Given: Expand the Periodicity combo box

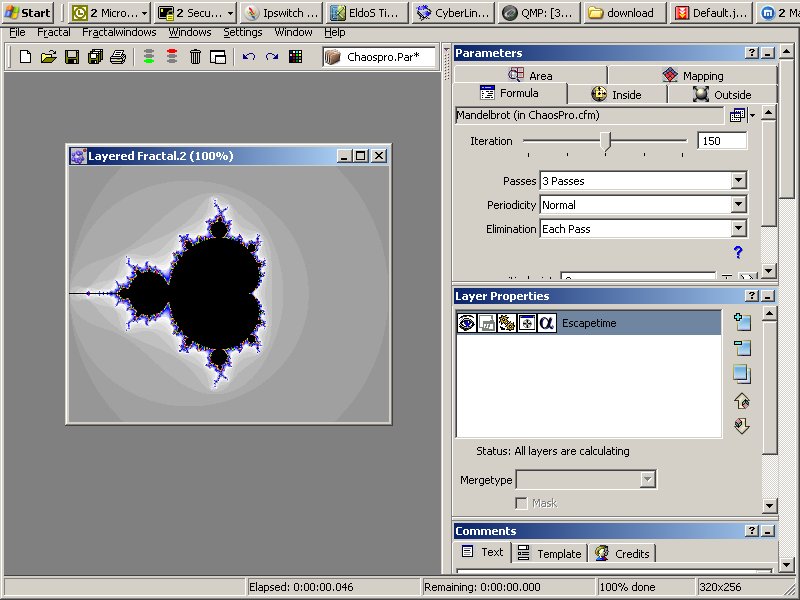Looking at the screenshot, I should tap(738, 205).
